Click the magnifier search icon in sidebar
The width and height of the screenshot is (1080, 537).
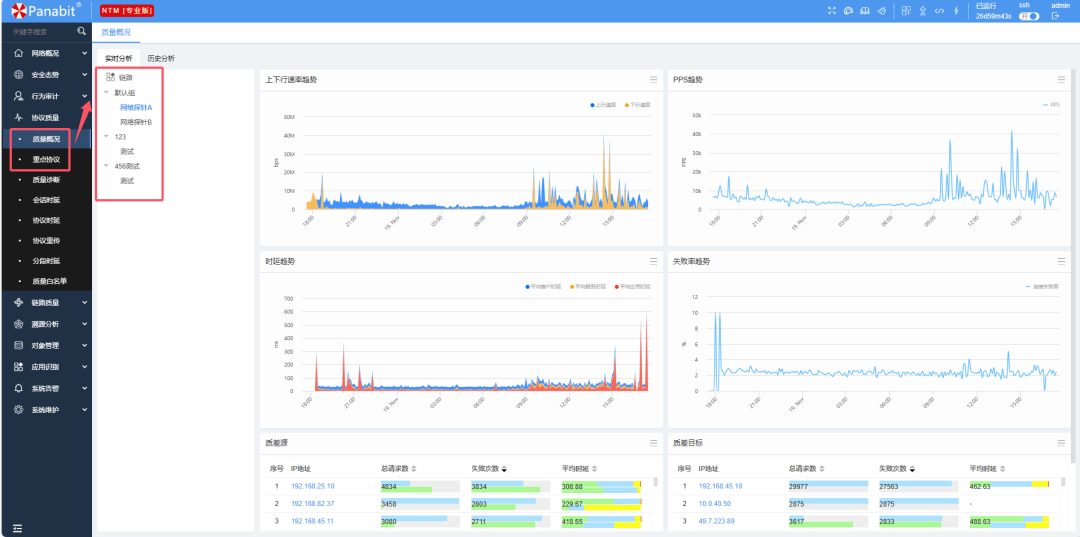pos(81,31)
